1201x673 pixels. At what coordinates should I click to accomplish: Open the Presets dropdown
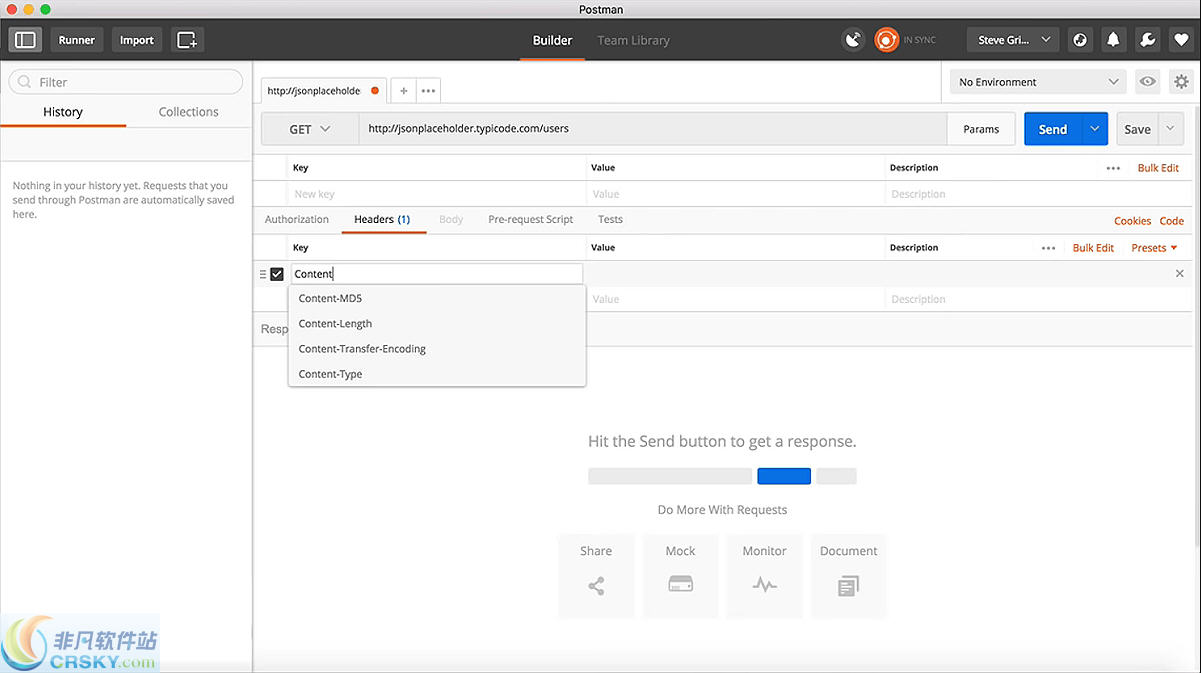pos(1154,248)
